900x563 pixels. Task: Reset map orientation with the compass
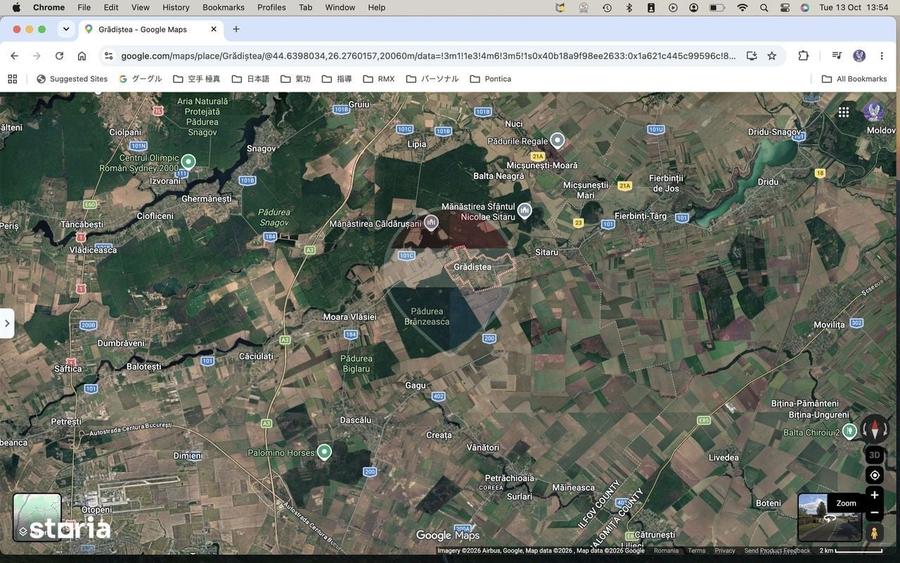(x=874, y=429)
